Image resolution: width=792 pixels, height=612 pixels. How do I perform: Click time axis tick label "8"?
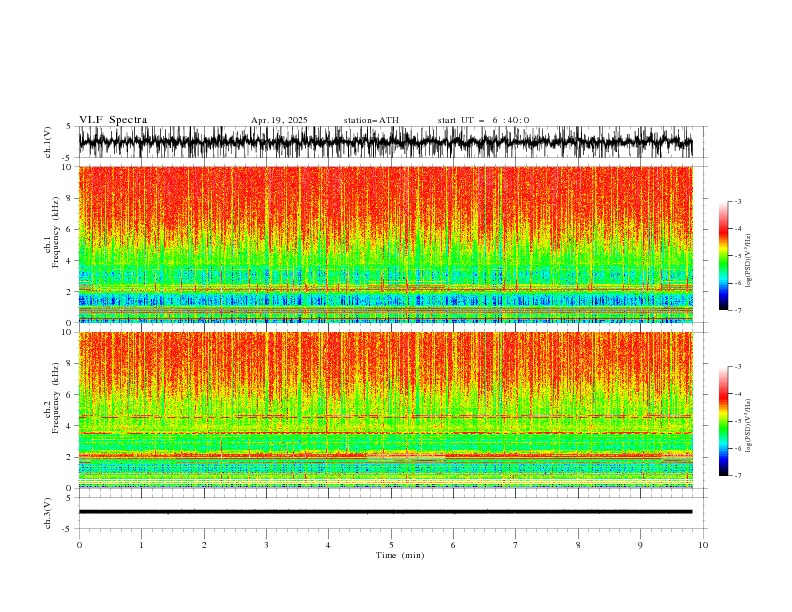click(578, 545)
